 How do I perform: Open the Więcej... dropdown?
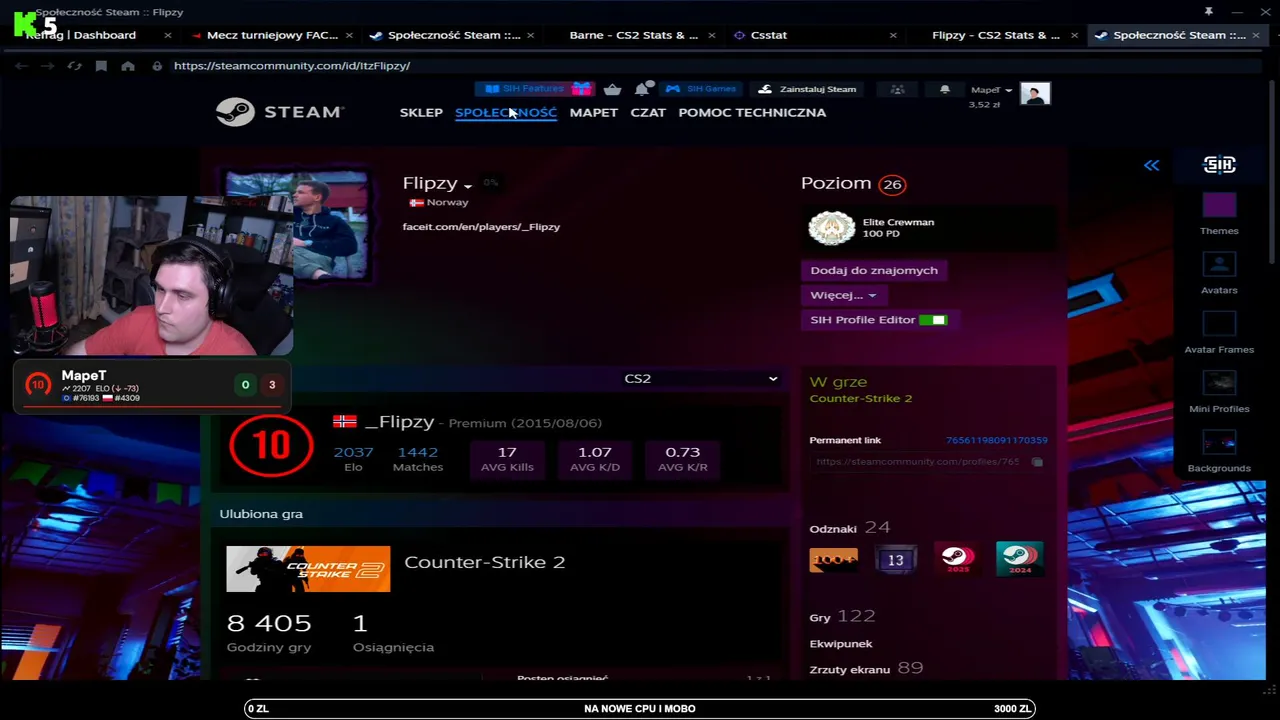point(843,295)
